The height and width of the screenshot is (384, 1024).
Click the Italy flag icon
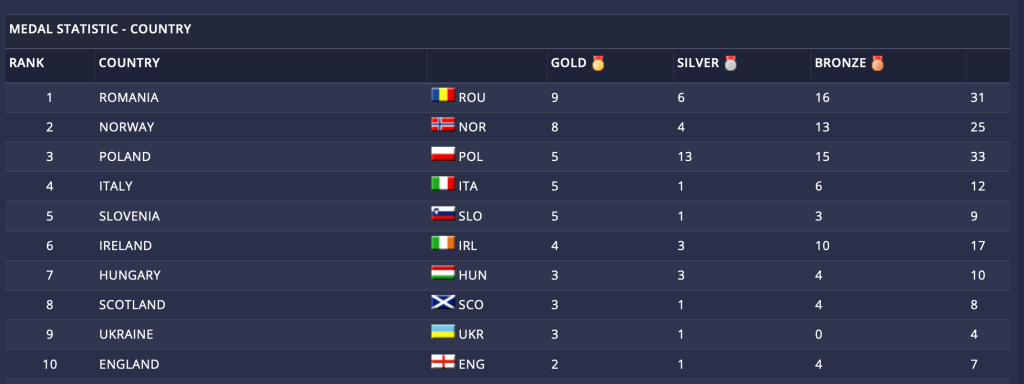(x=443, y=184)
